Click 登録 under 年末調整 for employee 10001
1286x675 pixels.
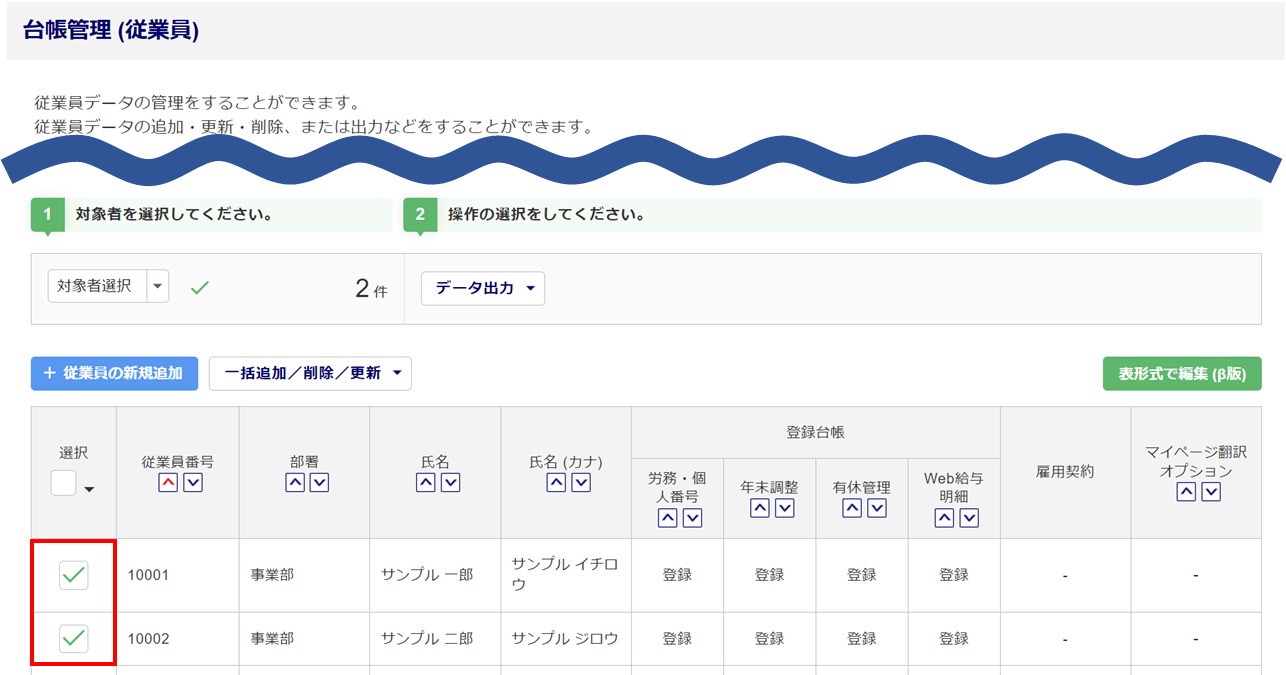point(769,575)
